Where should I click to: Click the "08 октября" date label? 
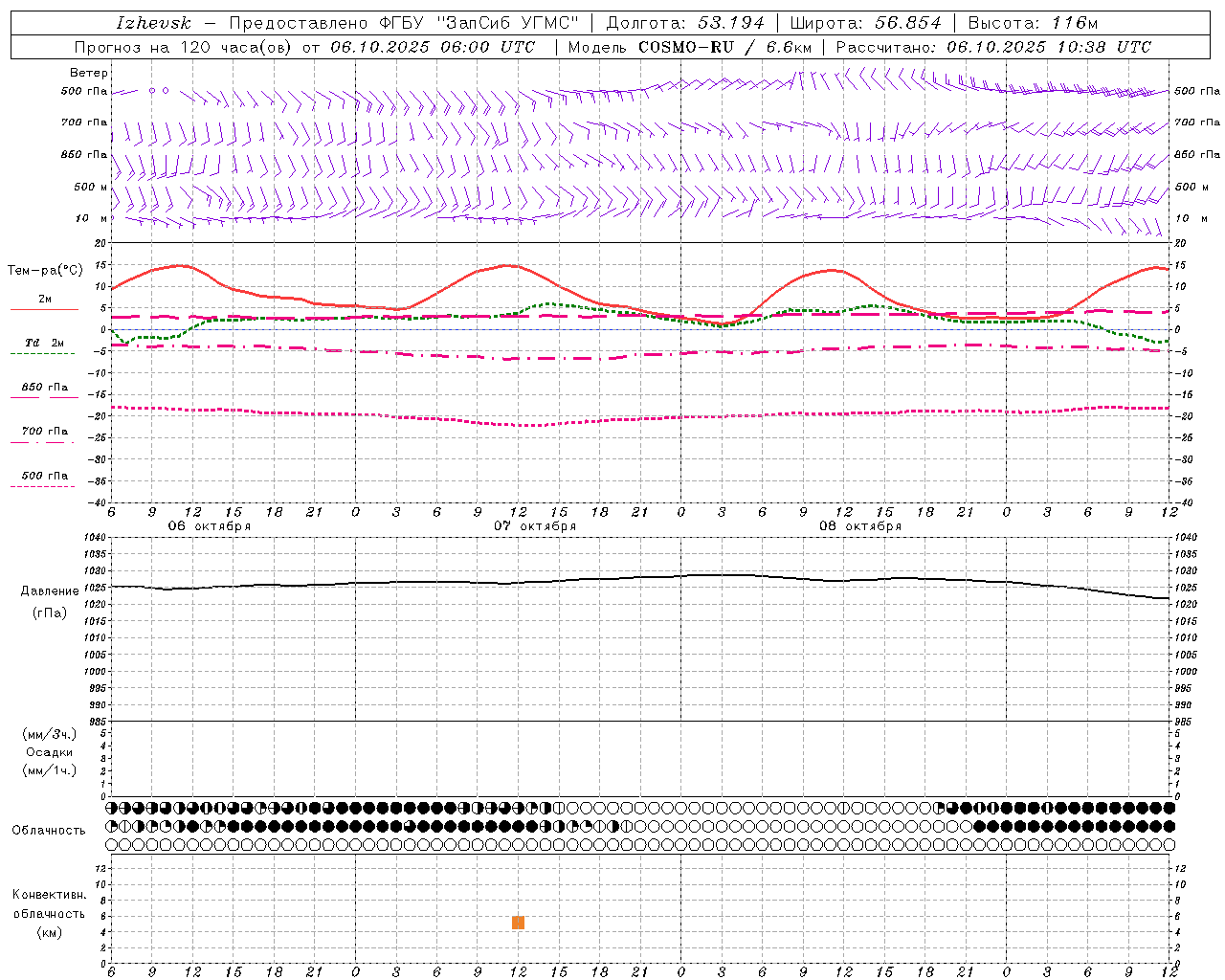[x=860, y=526]
